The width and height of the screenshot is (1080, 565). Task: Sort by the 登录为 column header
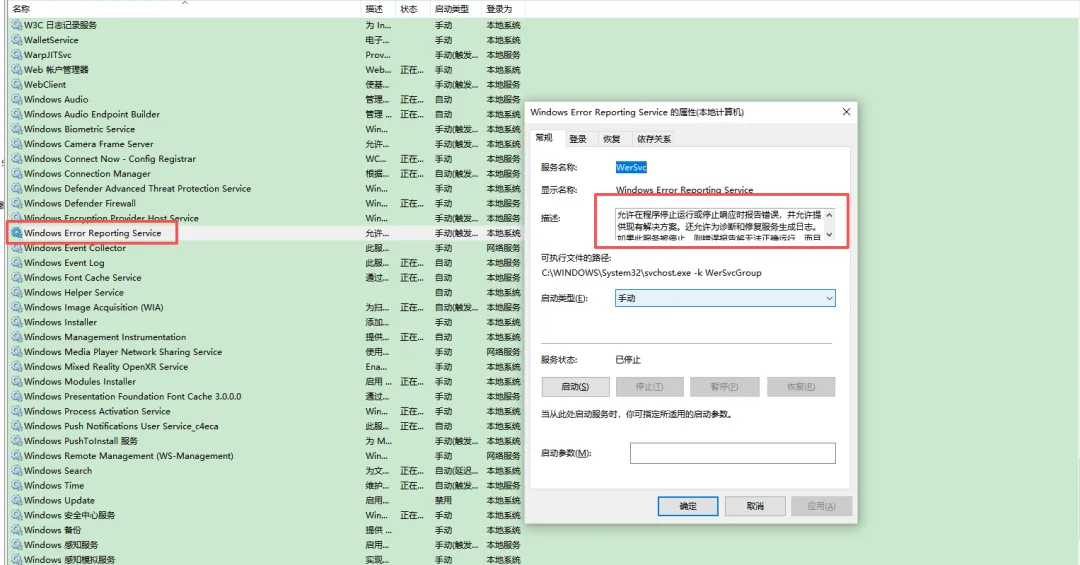503,9
